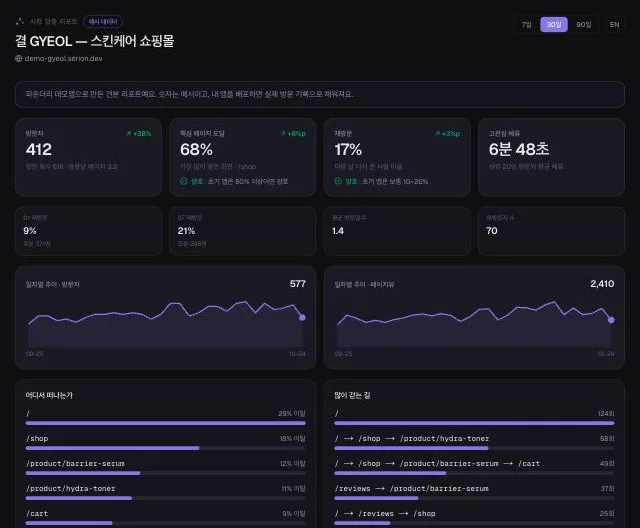
Task: Click the +38% trend arrow icon
Action: click(129, 133)
